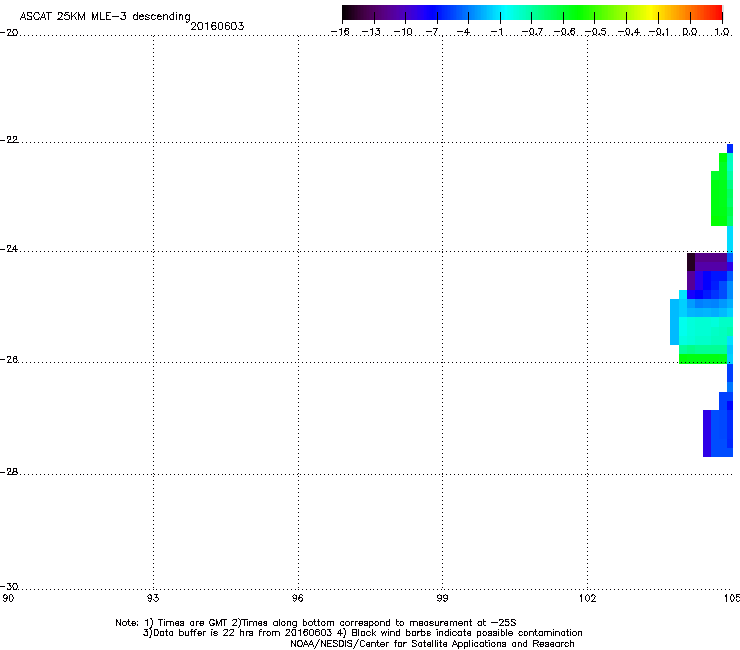Click the latitude axis label '-26'

[x=9, y=360]
